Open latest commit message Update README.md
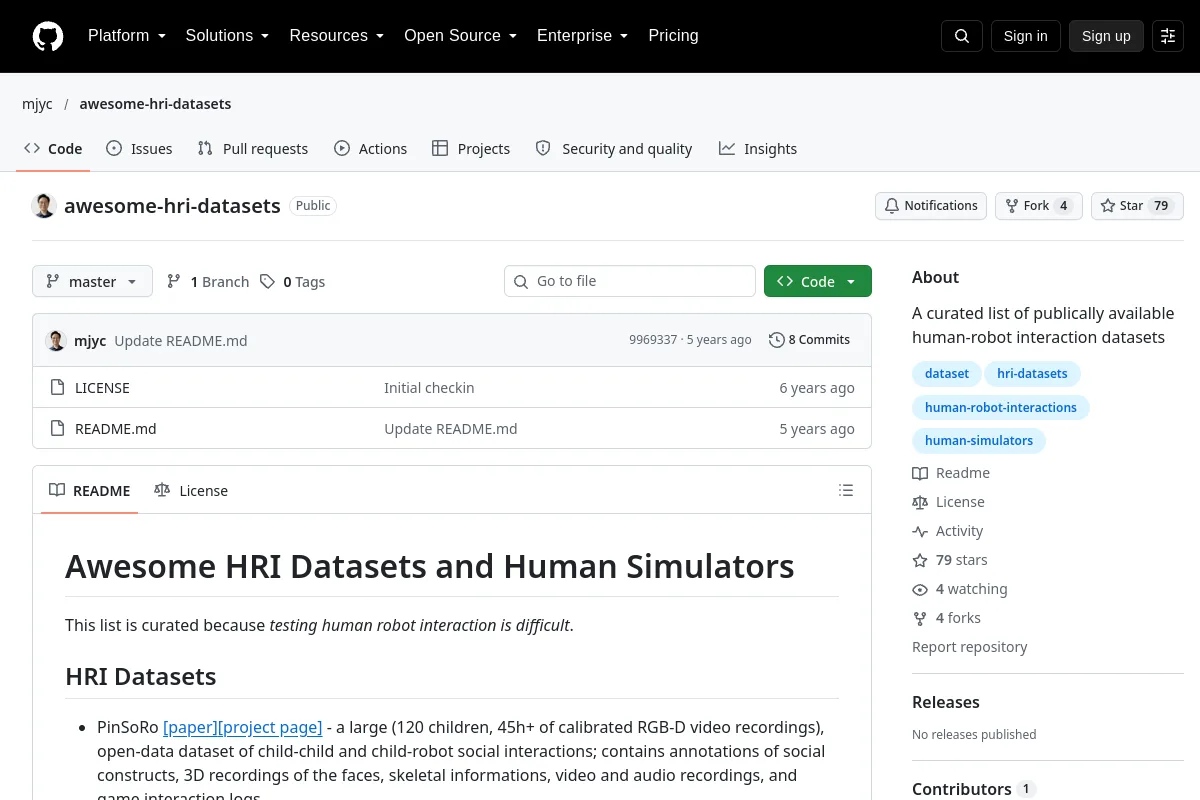The width and height of the screenshot is (1200, 800). coord(181,340)
